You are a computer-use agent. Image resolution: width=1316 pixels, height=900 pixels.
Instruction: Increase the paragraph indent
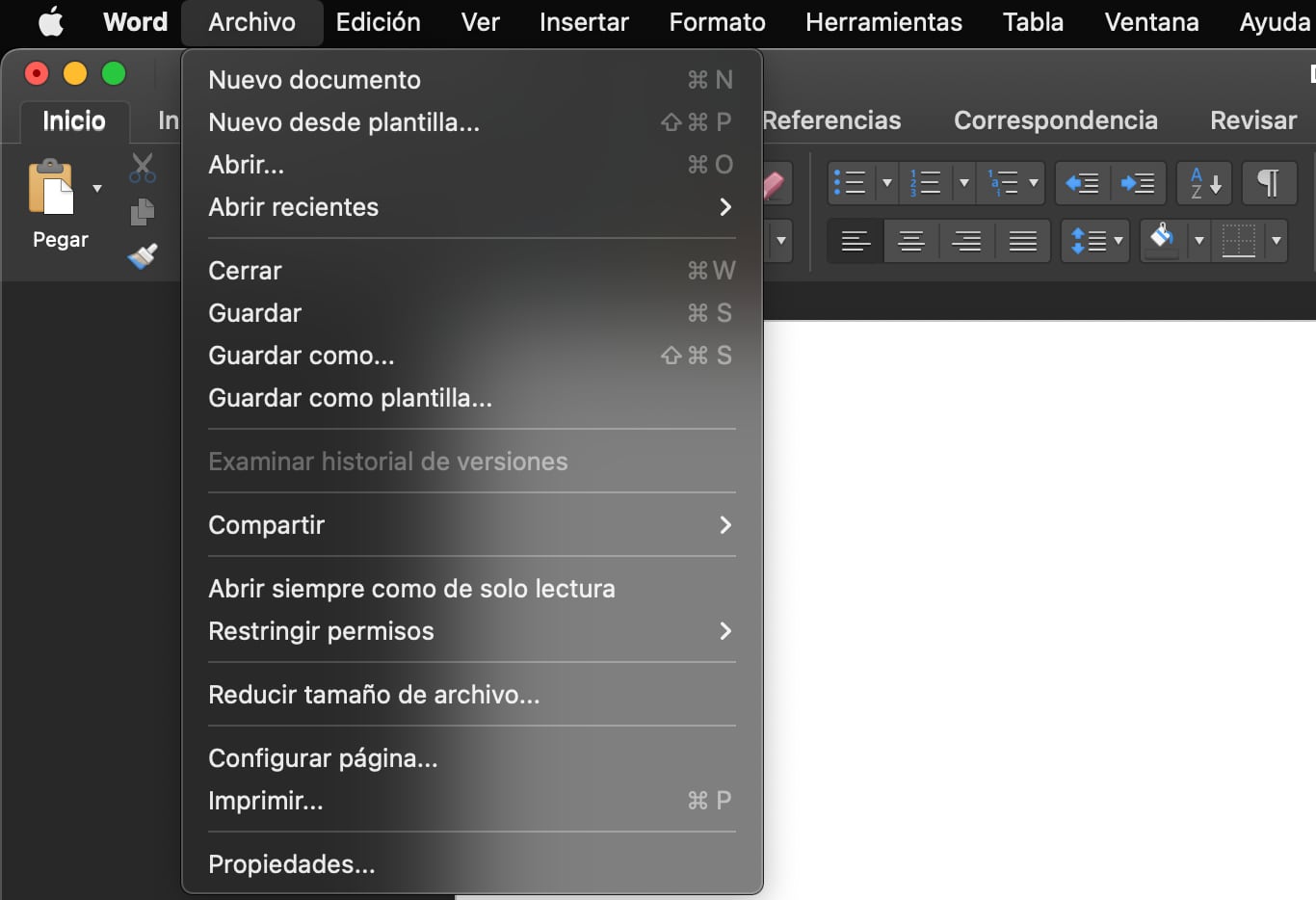(x=1138, y=182)
